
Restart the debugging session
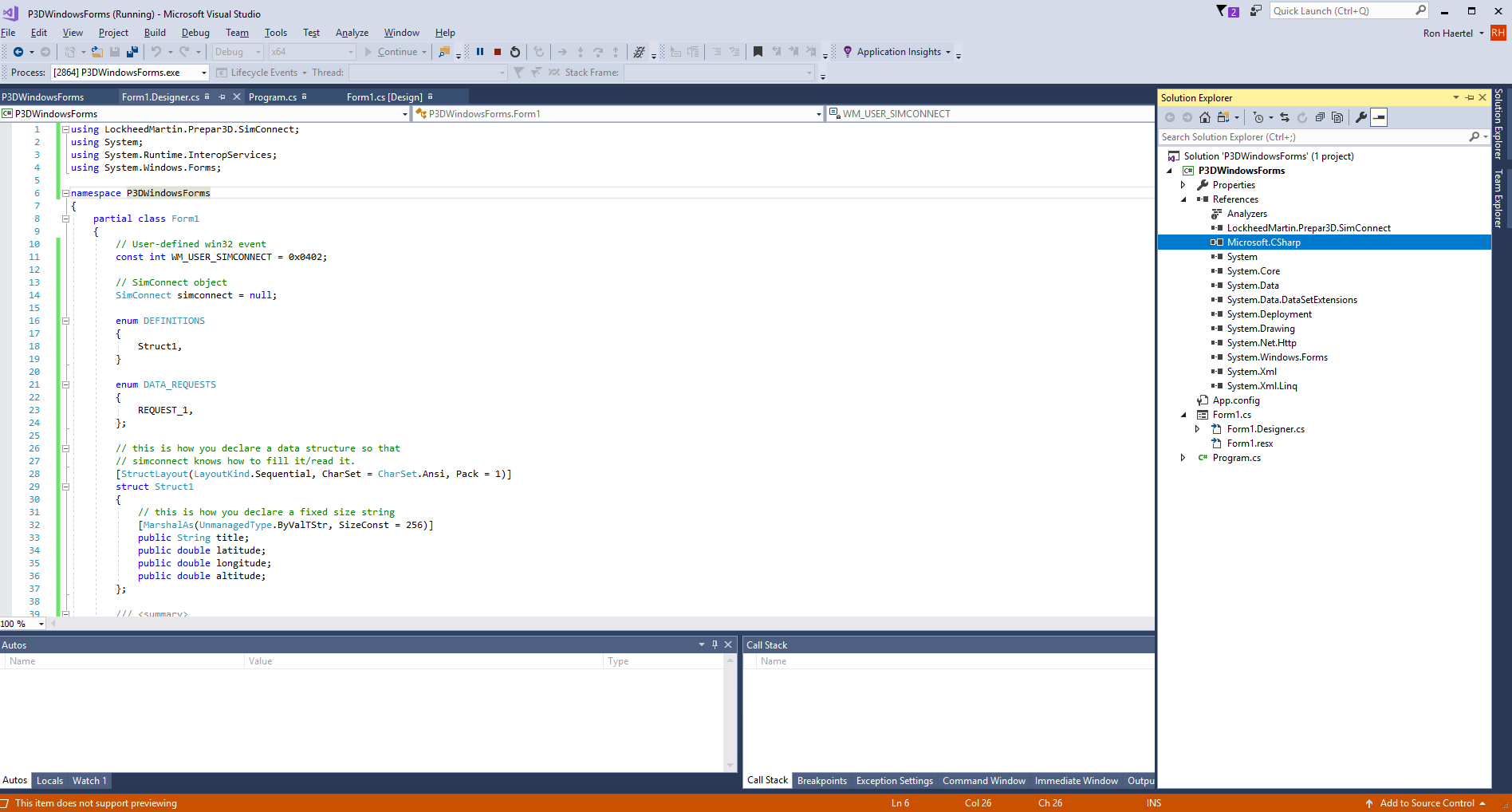coord(515,52)
